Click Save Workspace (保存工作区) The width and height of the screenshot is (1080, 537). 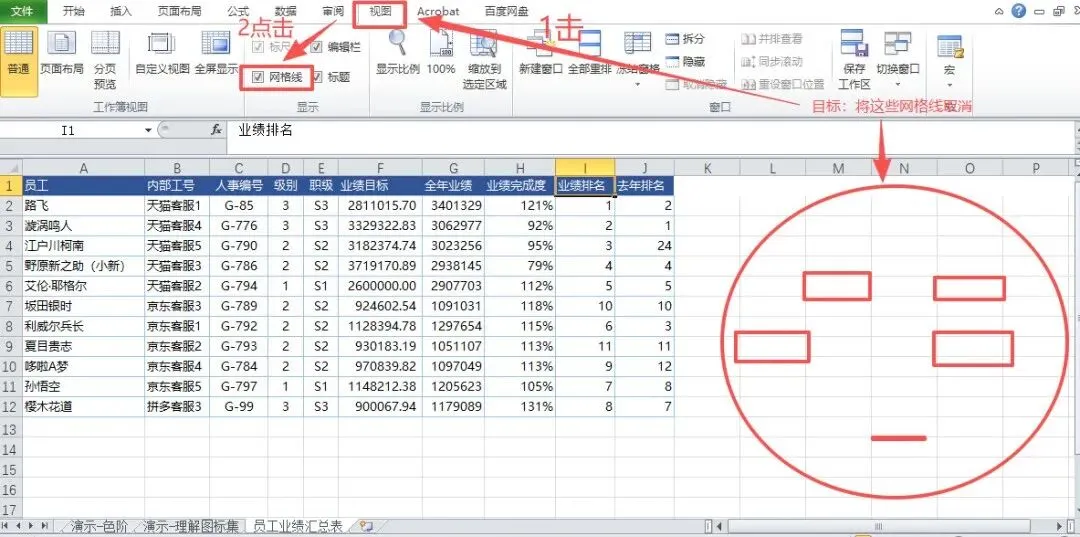click(854, 61)
